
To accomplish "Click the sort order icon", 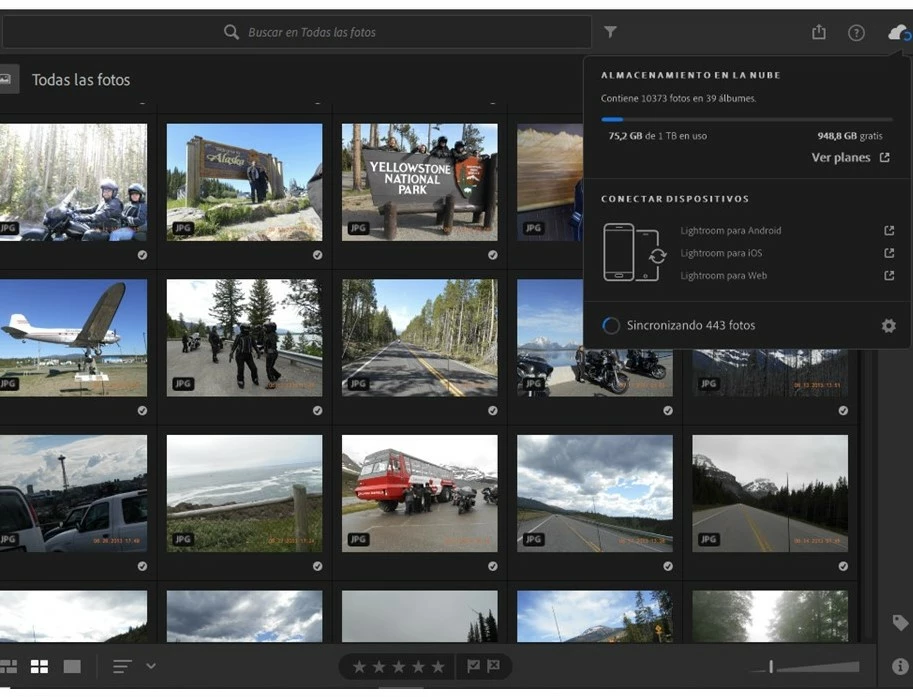I will 122,666.
